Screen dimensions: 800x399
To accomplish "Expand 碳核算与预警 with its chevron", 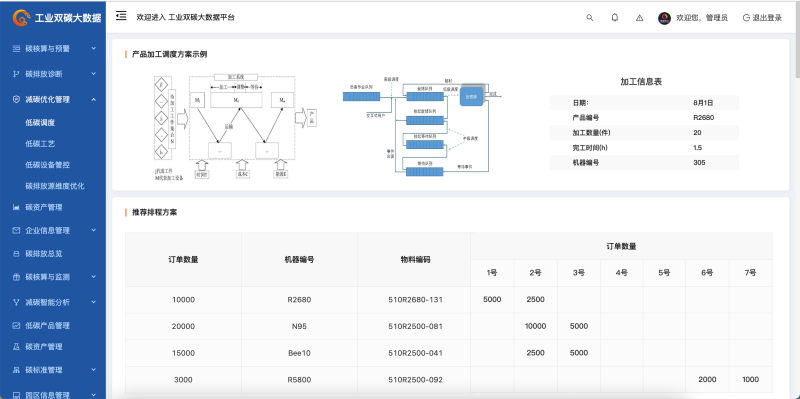I will pos(93,48).
